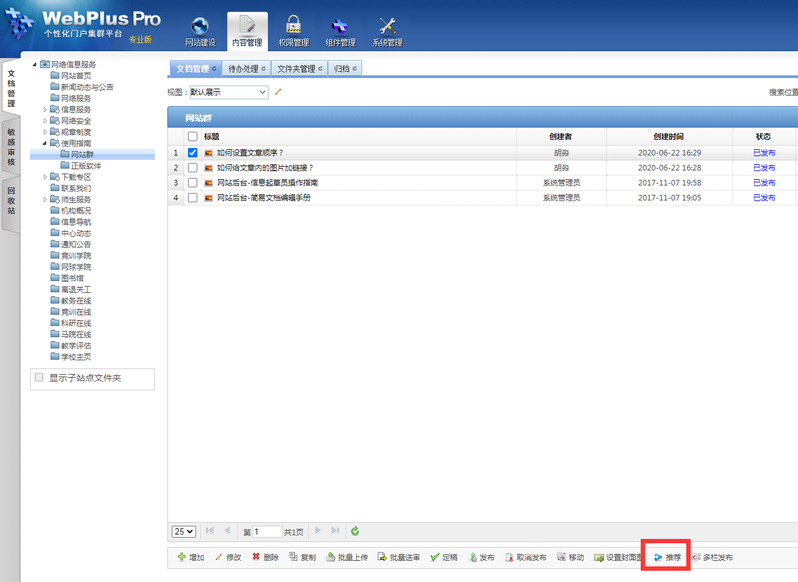Open 权限管理 module icon
The image size is (798, 582).
tap(293, 31)
